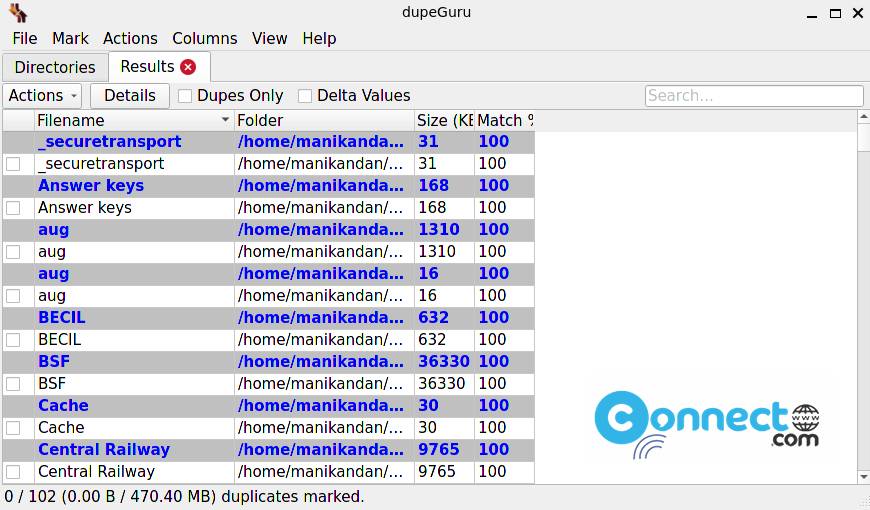Click bold size value 36330
Image resolution: width=870 pixels, height=510 pixels.
pyautogui.click(x=444, y=361)
